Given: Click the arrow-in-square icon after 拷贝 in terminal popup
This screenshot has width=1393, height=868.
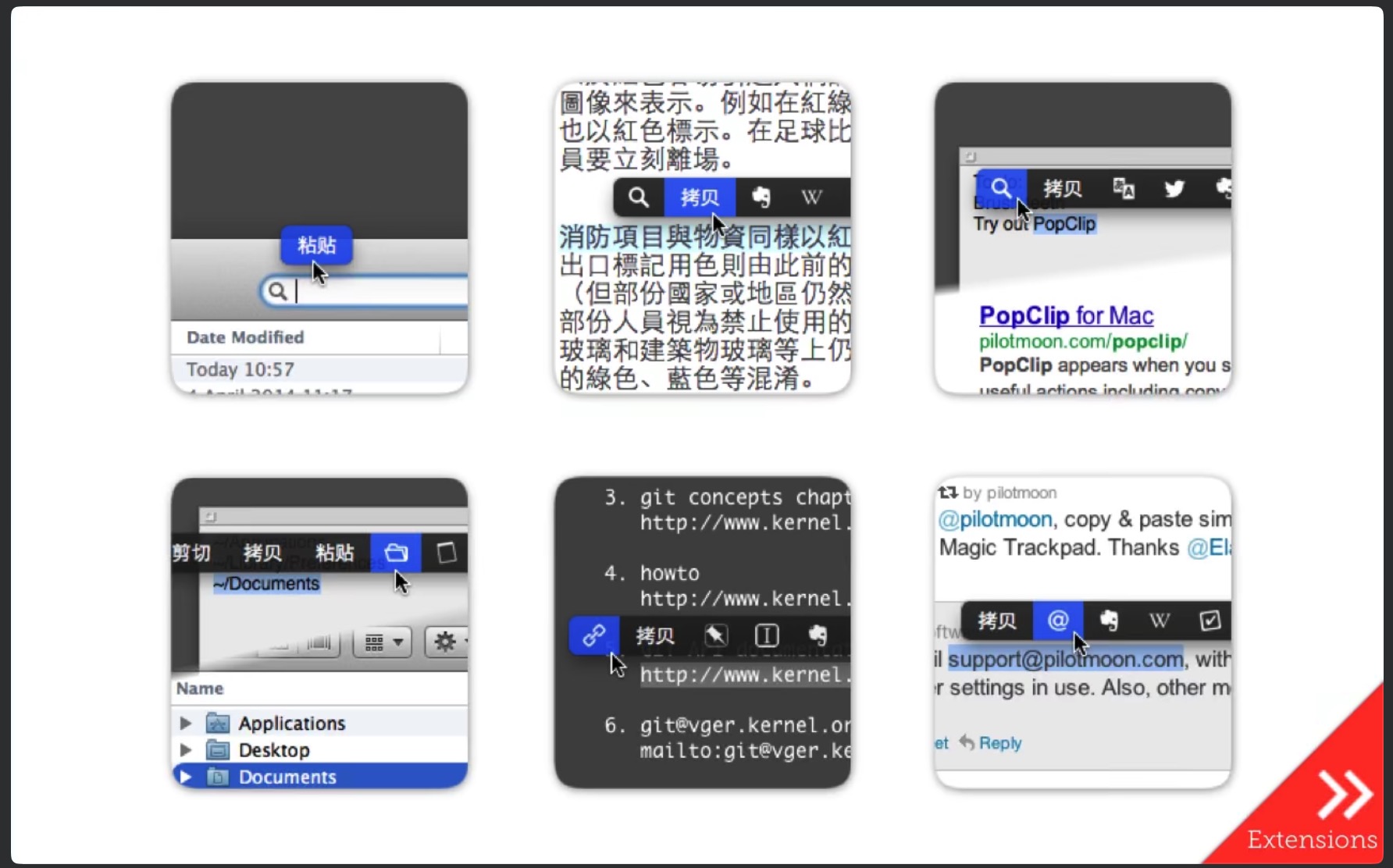Looking at the screenshot, I should coord(716,635).
